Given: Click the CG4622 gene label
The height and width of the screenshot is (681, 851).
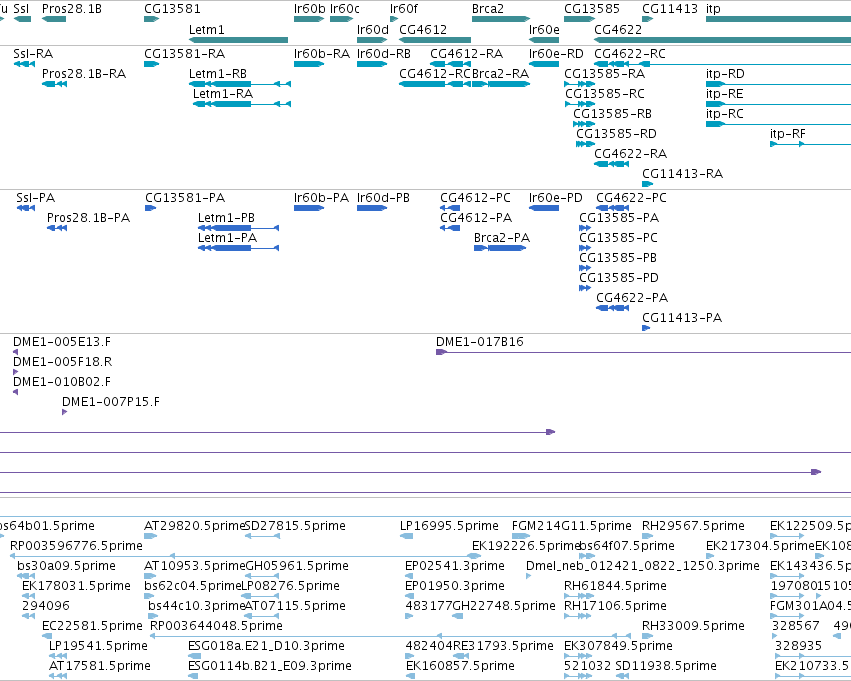Looking at the screenshot, I should pos(618,30).
